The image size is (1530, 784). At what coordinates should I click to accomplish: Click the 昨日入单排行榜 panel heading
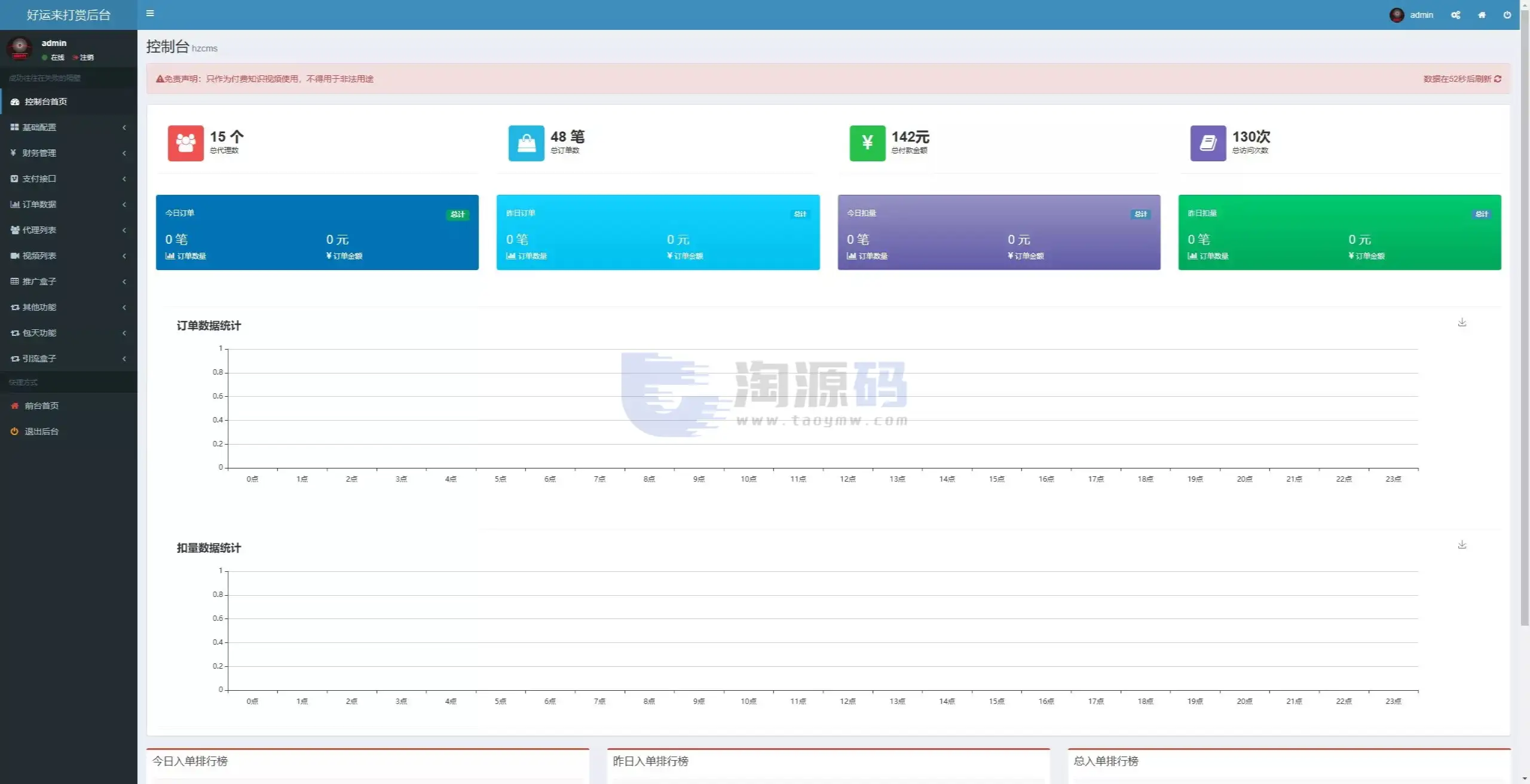point(650,761)
